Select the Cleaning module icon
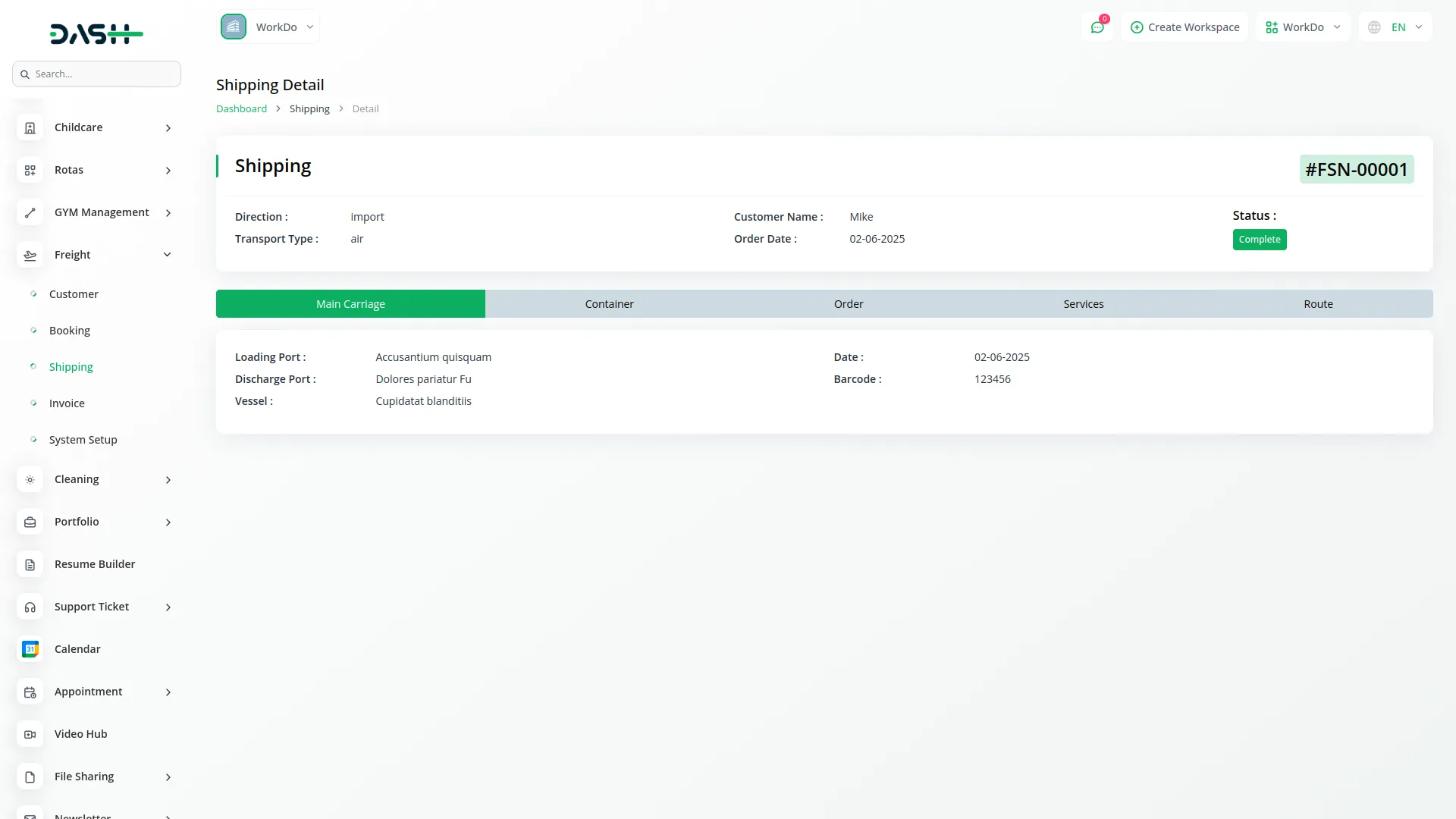The width and height of the screenshot is (1456, 819). [x=30, y=479]
